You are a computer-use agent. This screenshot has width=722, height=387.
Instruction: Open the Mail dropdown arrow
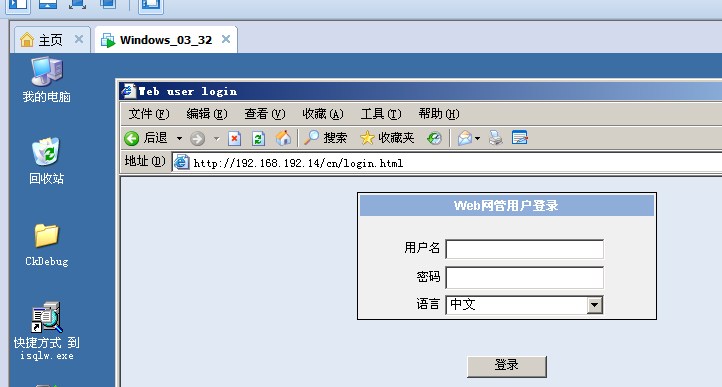pyautogui.click(x=477, y=138)
